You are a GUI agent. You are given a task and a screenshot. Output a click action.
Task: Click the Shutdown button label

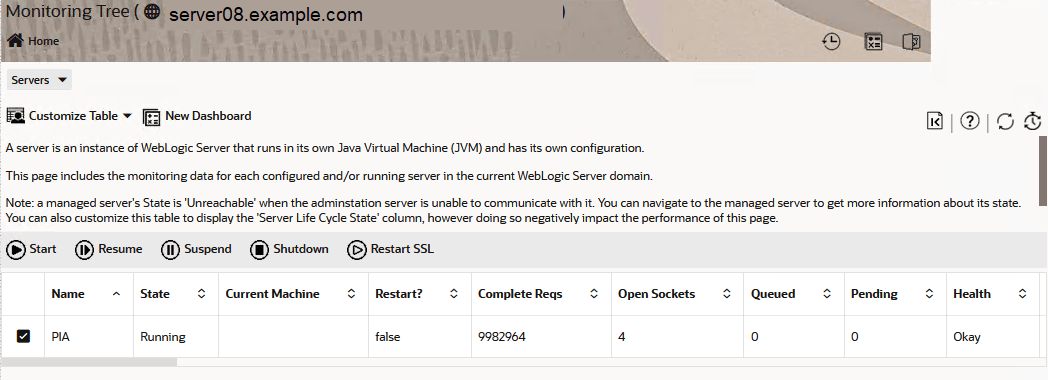(x=301, y=249)
